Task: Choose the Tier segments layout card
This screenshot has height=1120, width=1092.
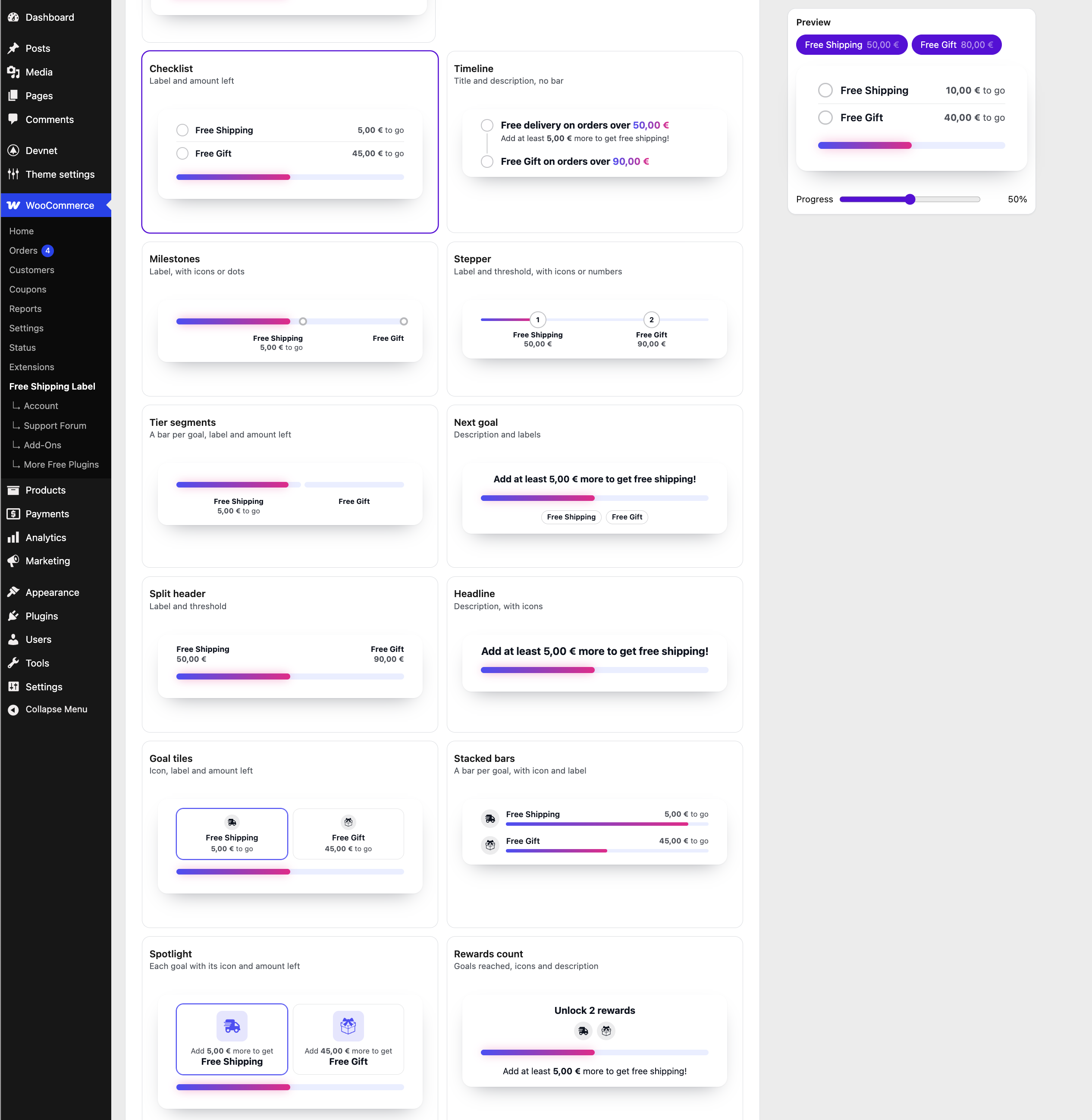Action: click(x=290, y=487)
